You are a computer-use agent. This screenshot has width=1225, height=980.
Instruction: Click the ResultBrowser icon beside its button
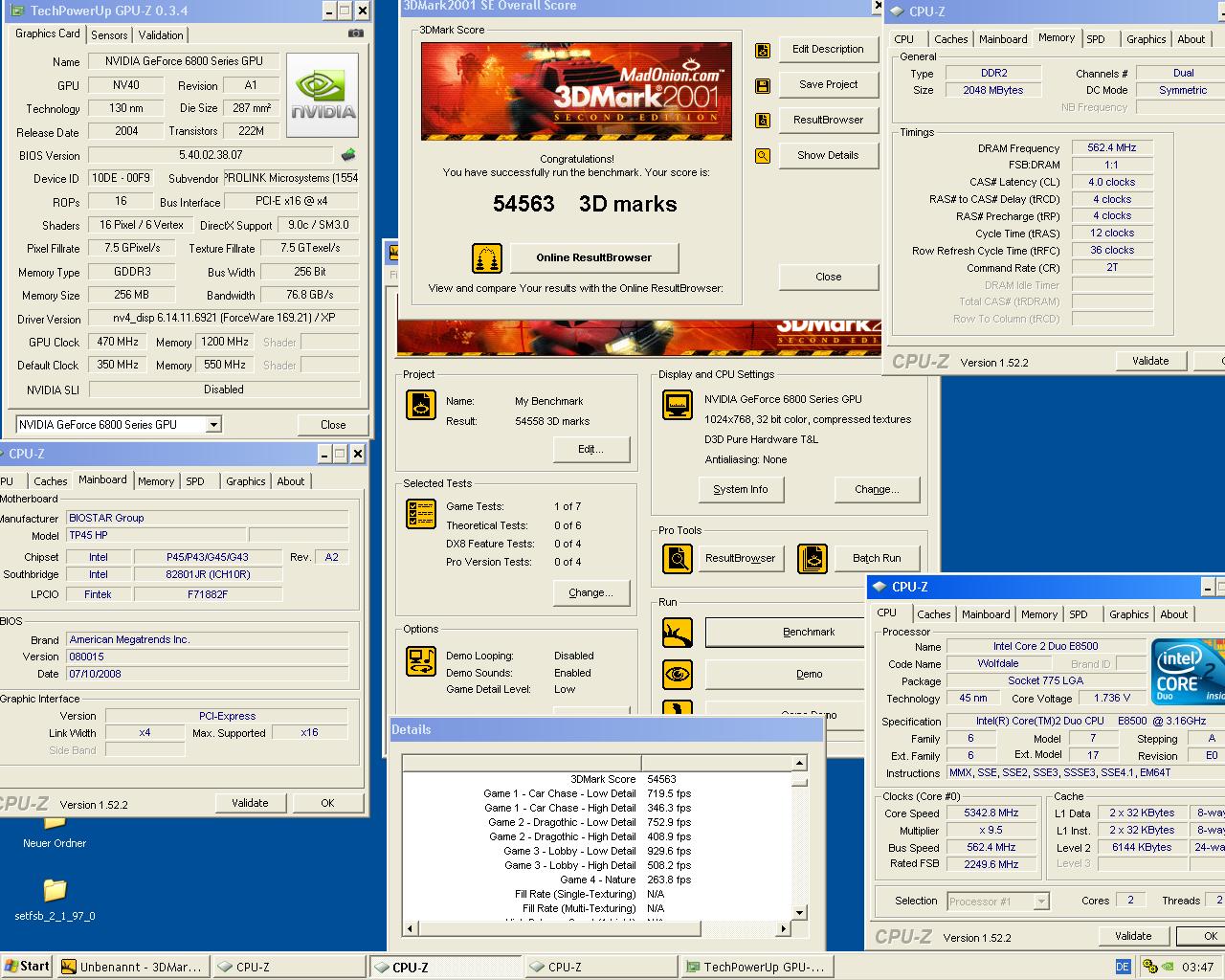pyautogui.click(x=763, y=121)
